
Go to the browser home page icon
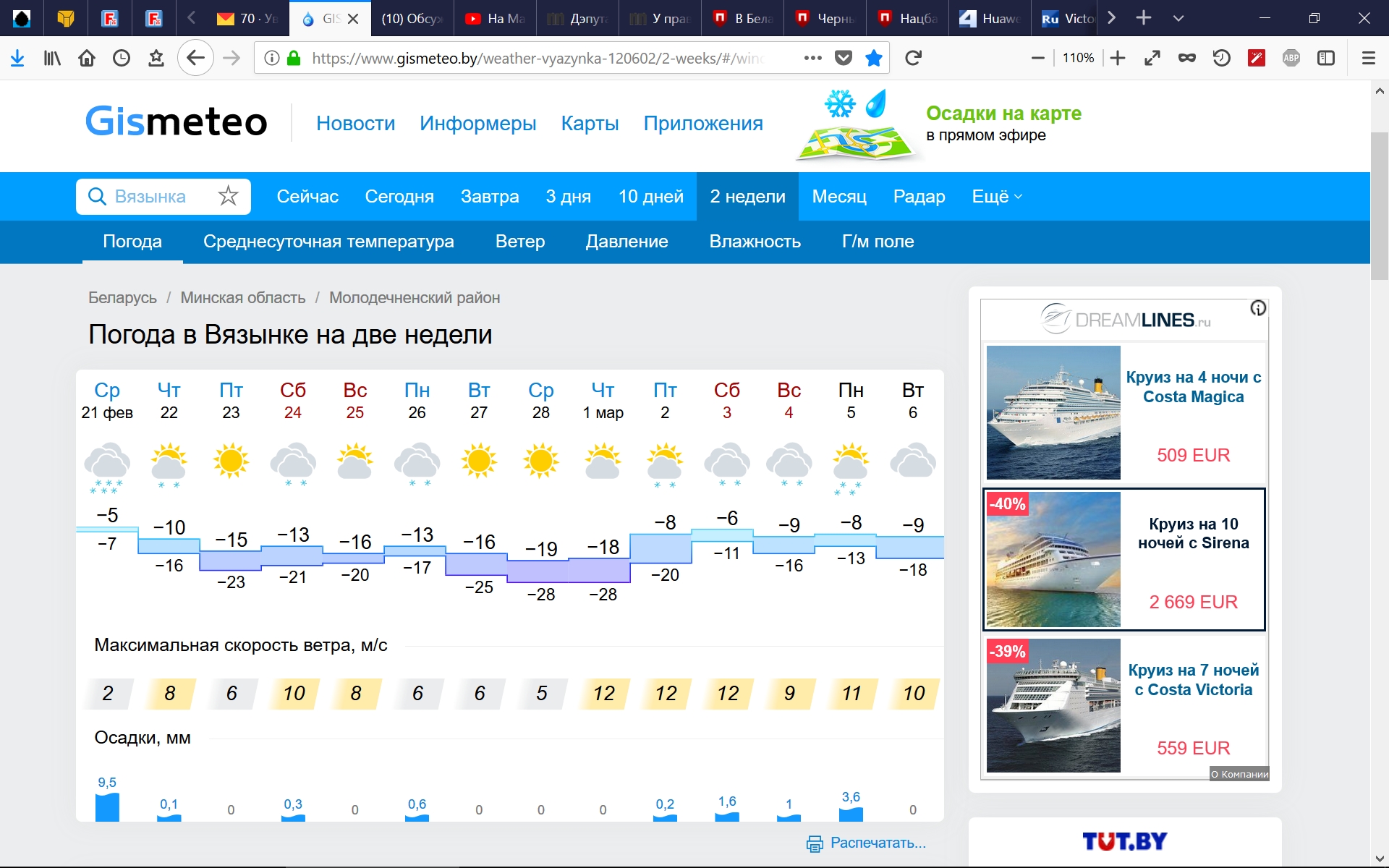(87, 58)
